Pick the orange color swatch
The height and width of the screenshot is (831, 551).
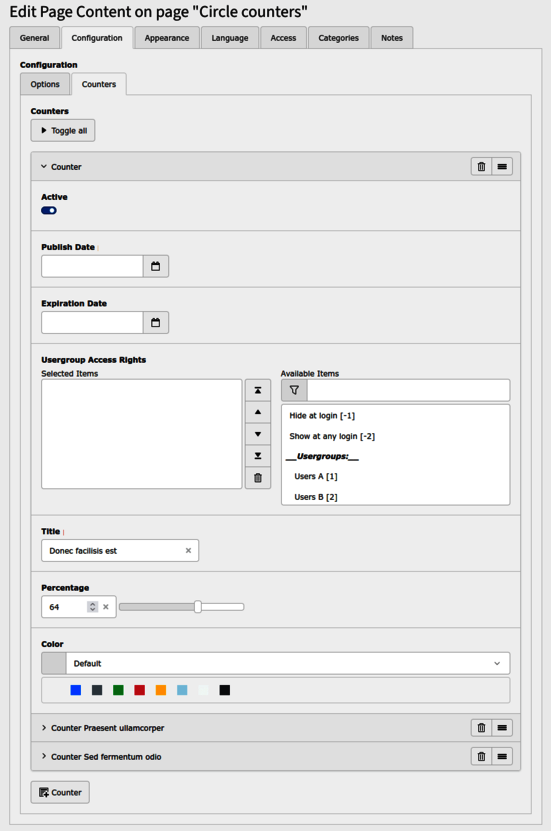(161, 690)
